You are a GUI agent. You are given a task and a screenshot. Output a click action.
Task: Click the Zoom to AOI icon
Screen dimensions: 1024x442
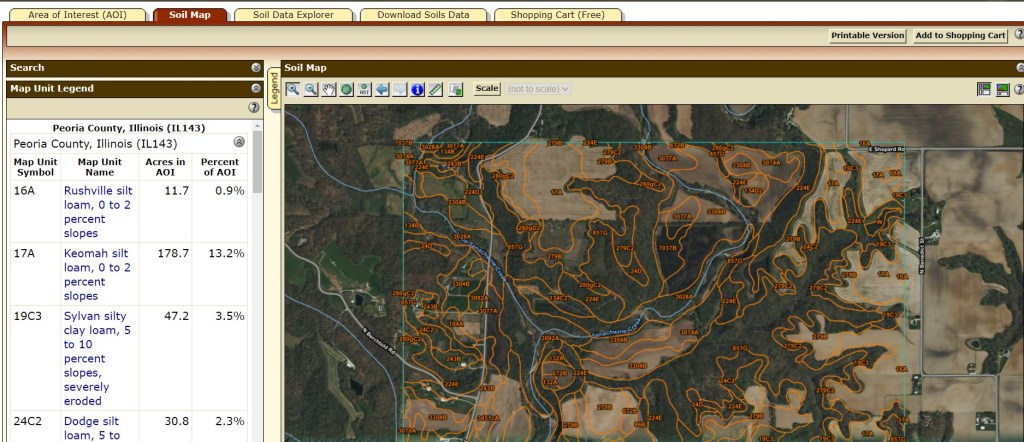click(x=364, y=89)
